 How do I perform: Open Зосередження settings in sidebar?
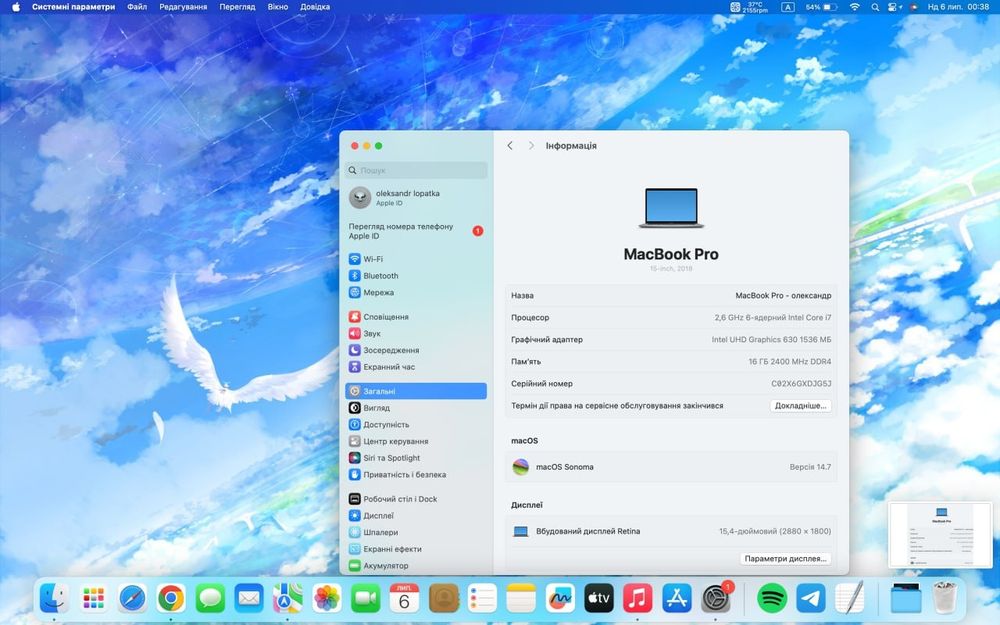tap(416, 350)
